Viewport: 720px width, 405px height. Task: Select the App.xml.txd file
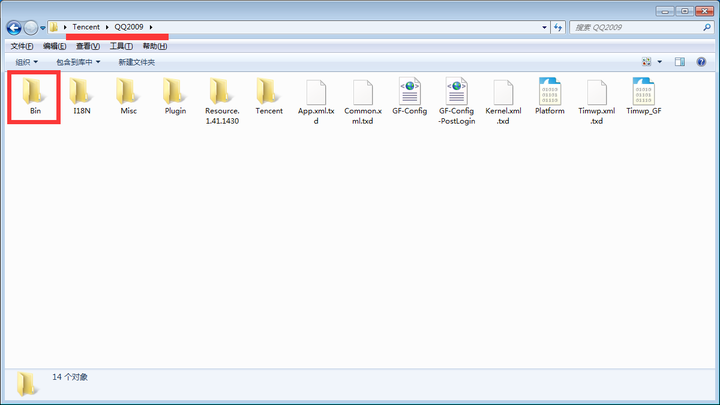(315, 101)
